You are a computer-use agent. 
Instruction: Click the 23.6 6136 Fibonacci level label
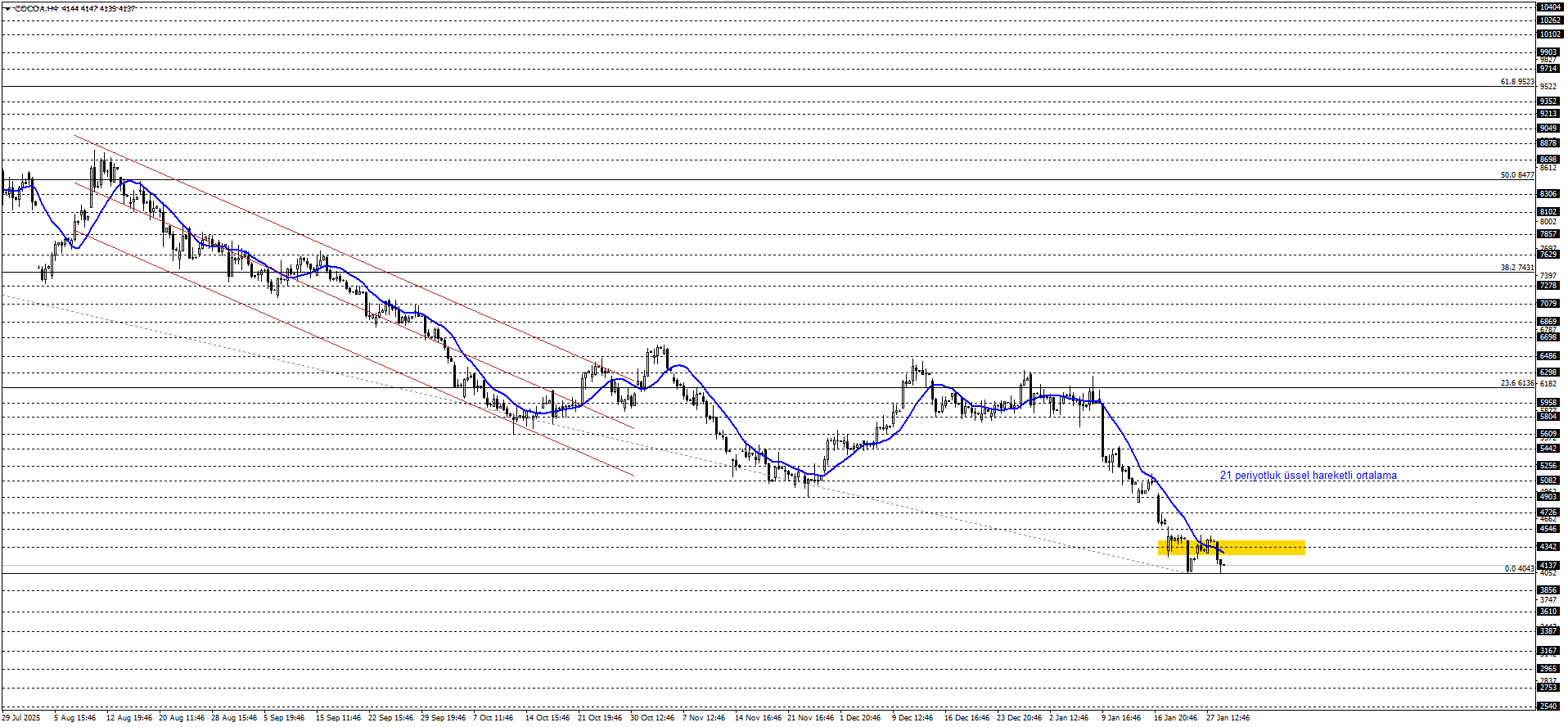click(1516, 383)
